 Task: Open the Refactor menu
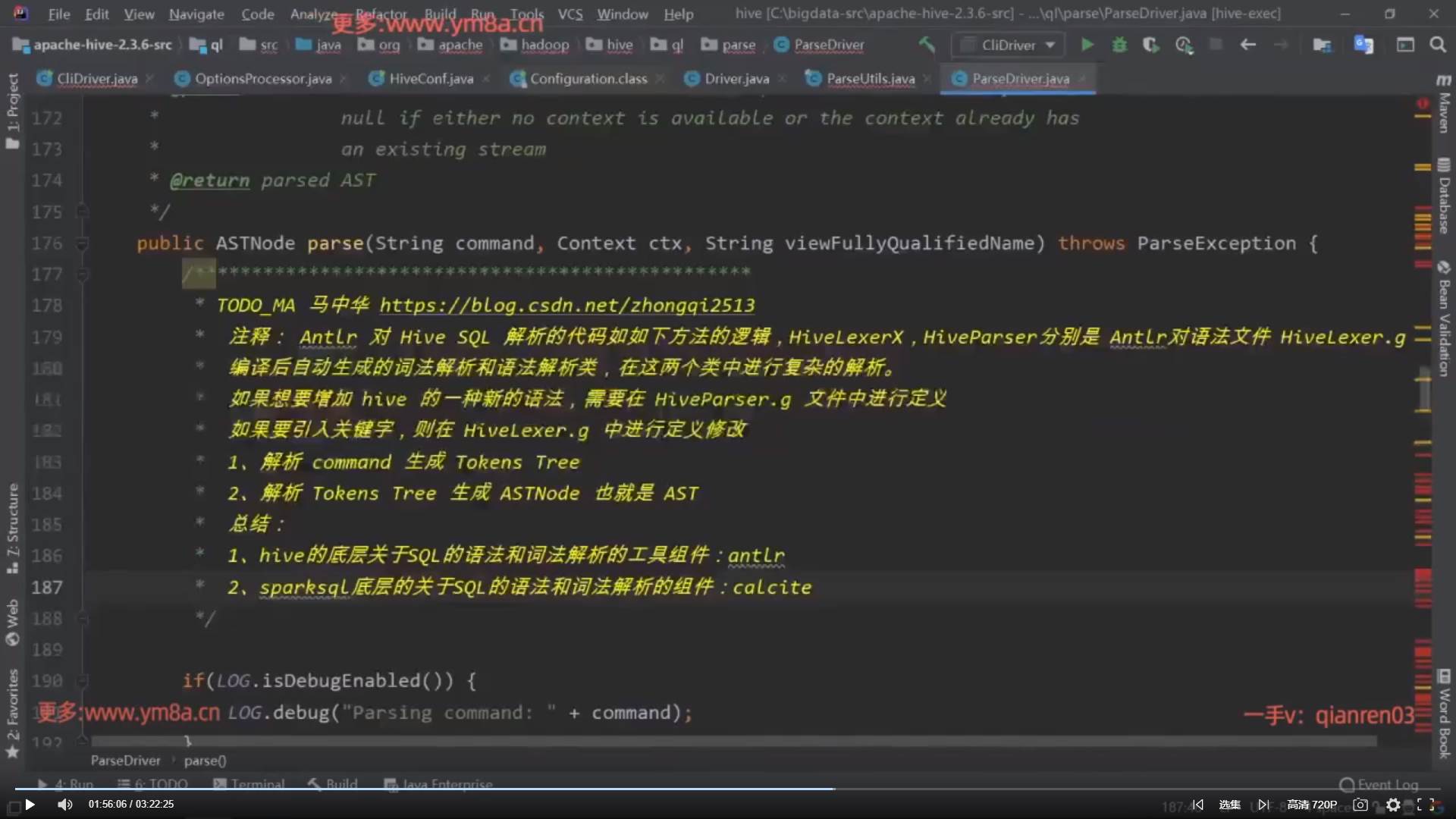point(381,14)
